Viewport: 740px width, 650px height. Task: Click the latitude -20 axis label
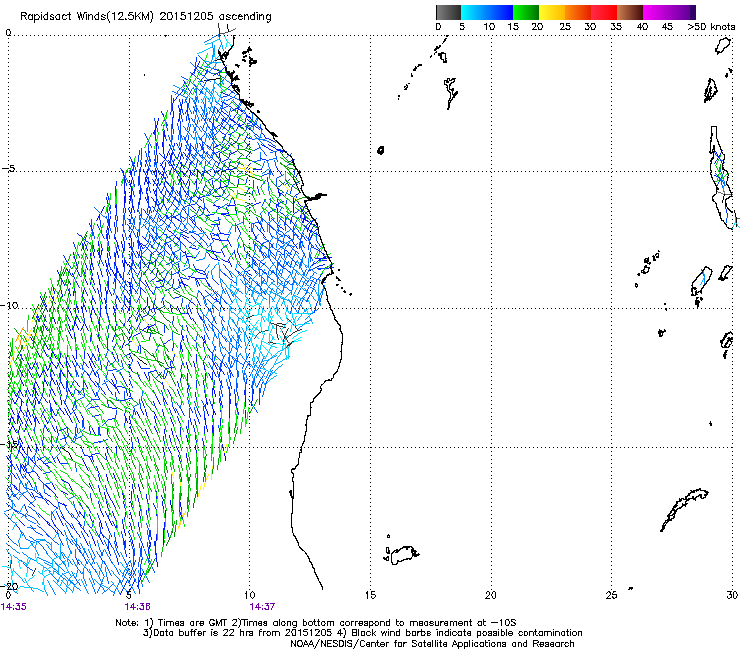(x=9, y=586)
